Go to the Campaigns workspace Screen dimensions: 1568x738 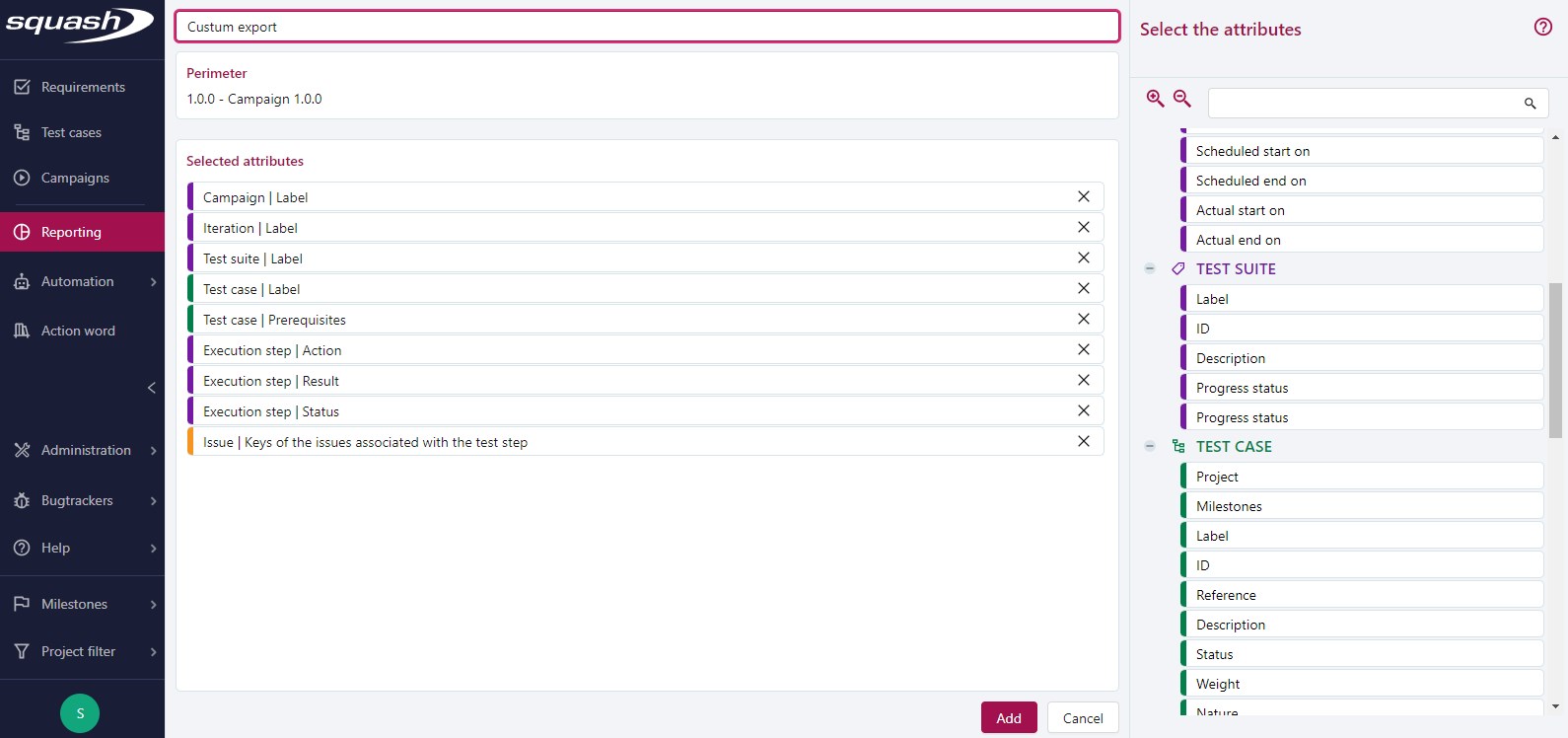75,178
